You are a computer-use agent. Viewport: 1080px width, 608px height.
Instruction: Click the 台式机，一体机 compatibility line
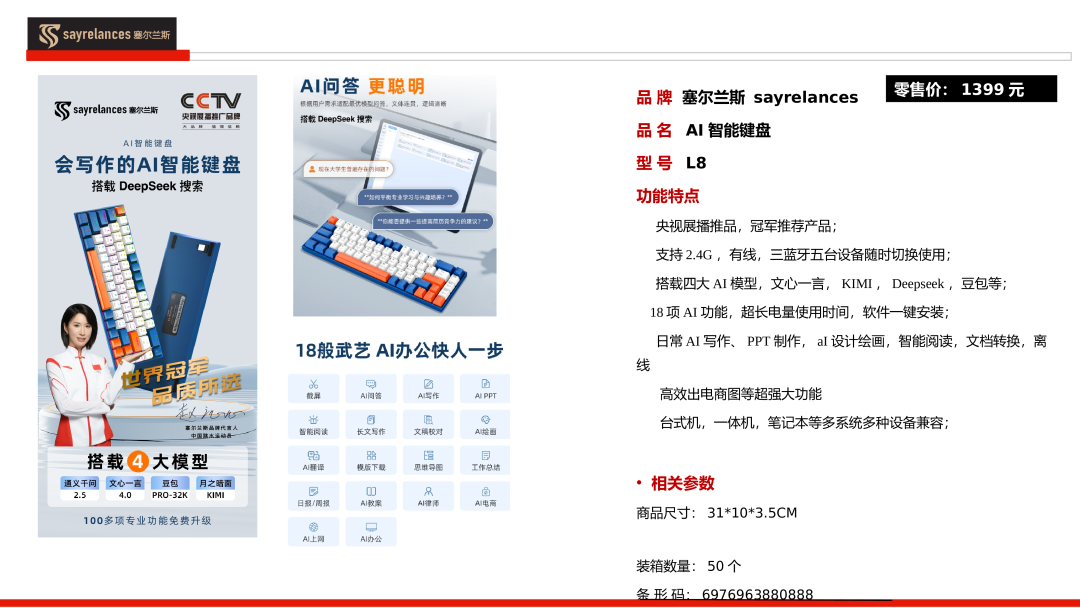(804, 423)
